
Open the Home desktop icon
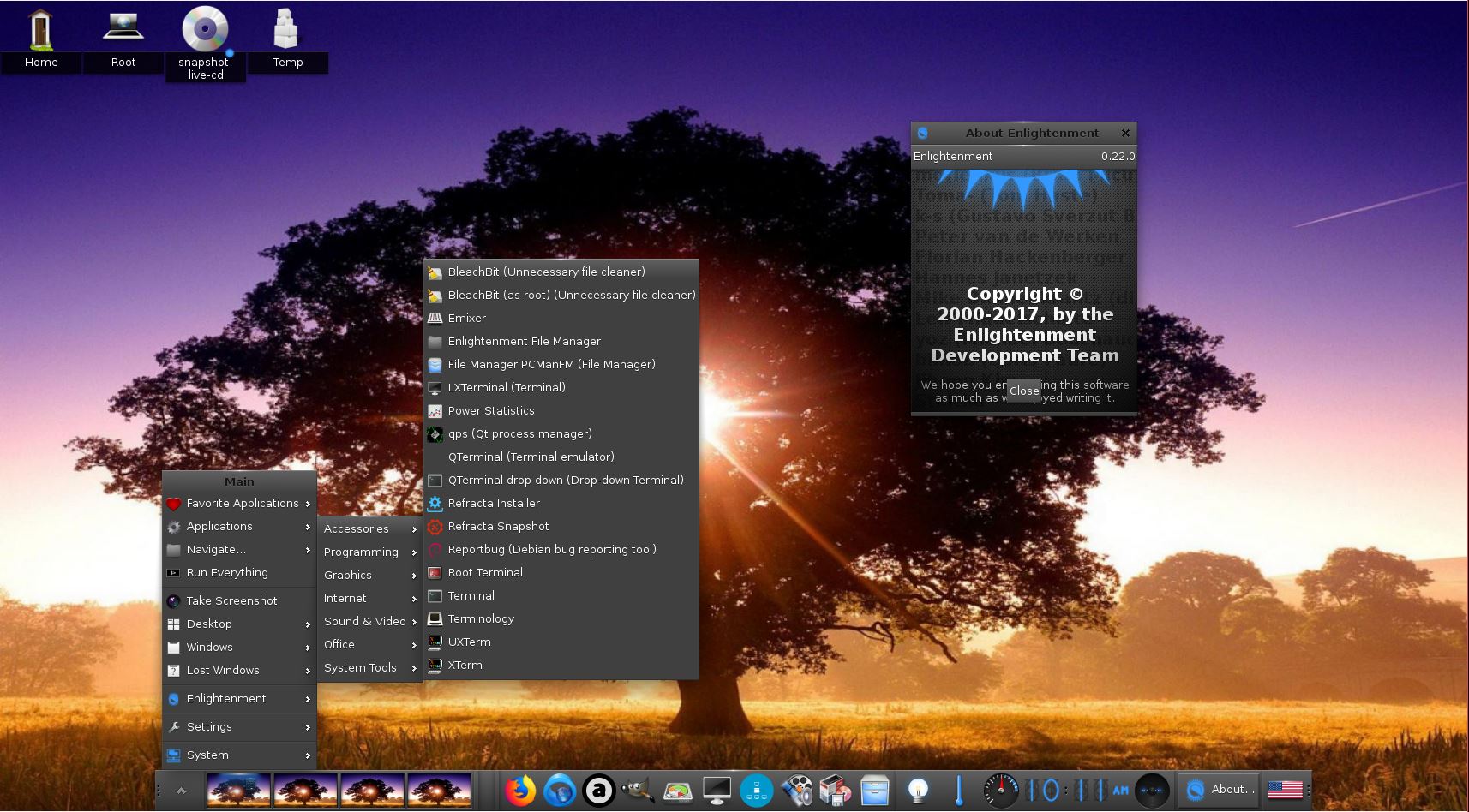[x=40, y=38]
